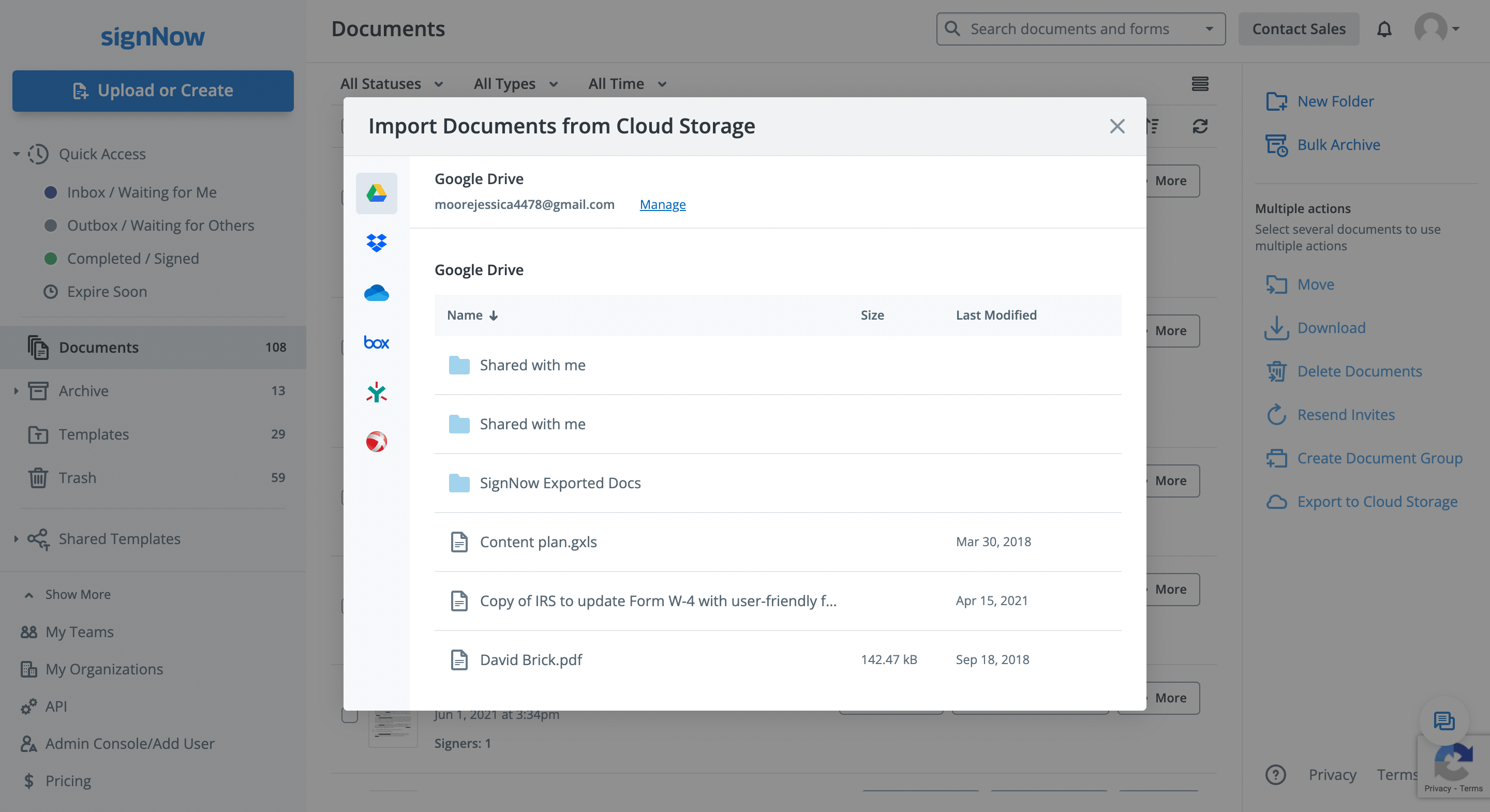This screenshot has width=1490, height=812.
Task: Go to Completed / Signed documents
Action: pyautogui.click(x=132, y=259)
